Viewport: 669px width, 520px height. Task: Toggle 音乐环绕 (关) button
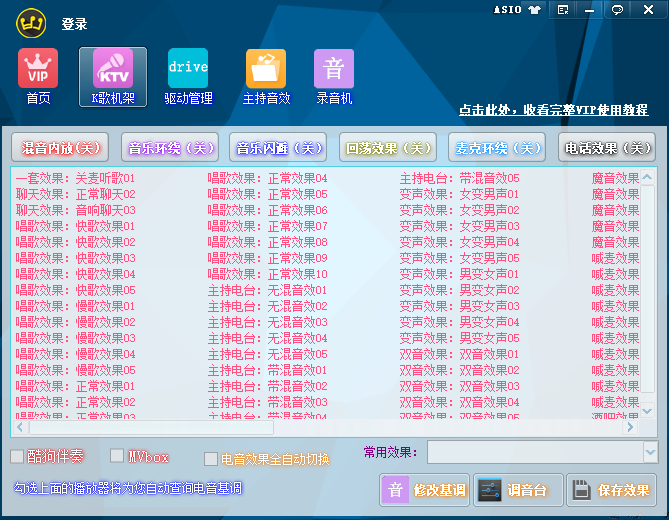[170, 148]
